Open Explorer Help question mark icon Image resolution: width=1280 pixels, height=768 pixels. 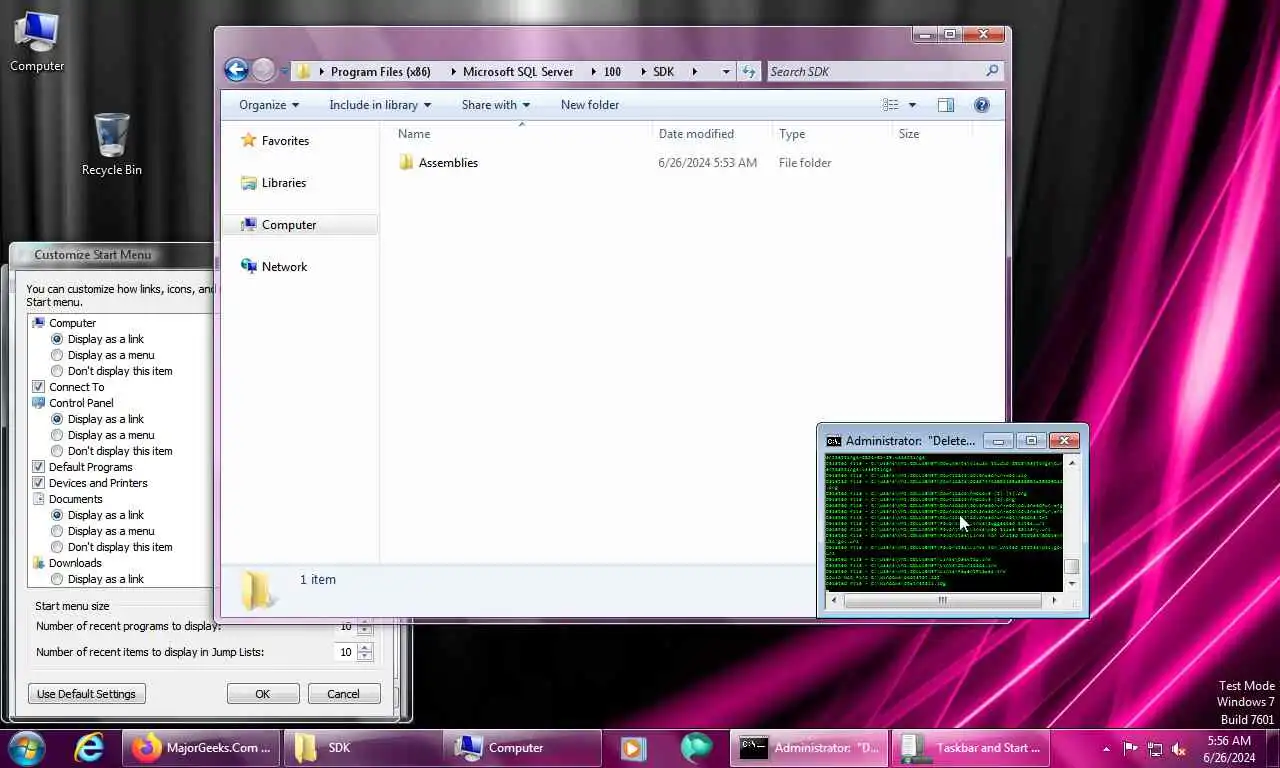point(982,105)
